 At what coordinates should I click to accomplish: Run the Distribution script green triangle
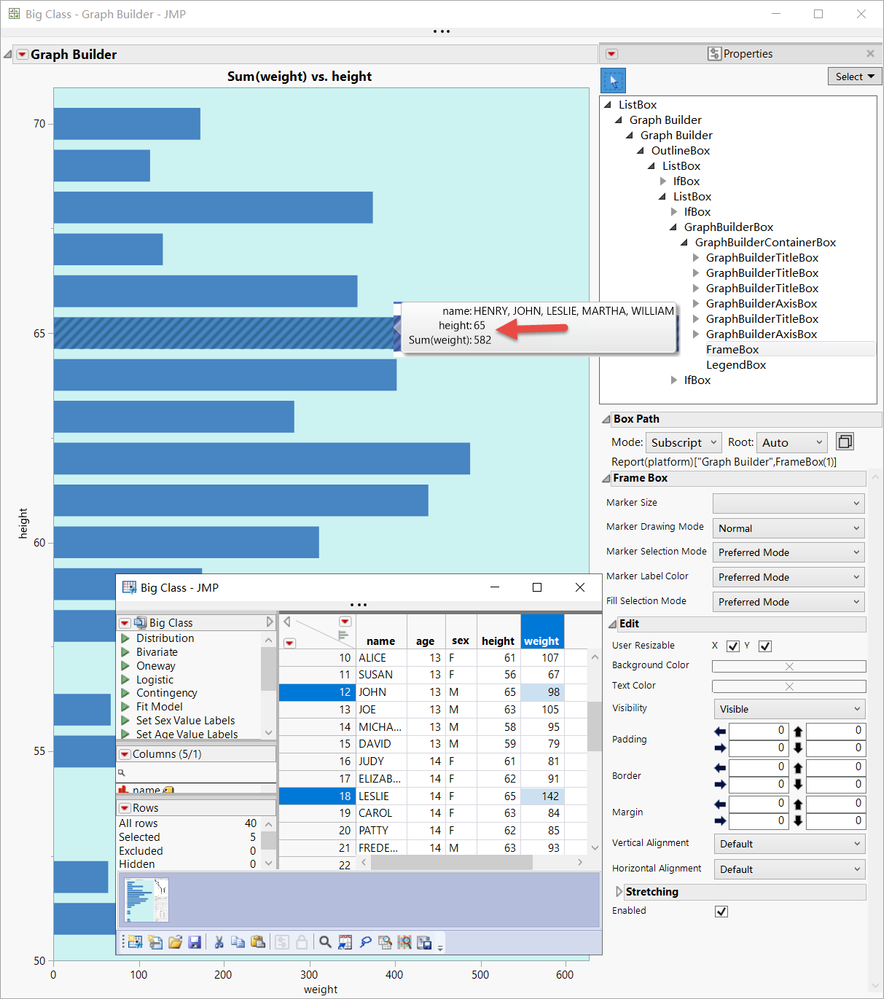click(x=126, y=638)
